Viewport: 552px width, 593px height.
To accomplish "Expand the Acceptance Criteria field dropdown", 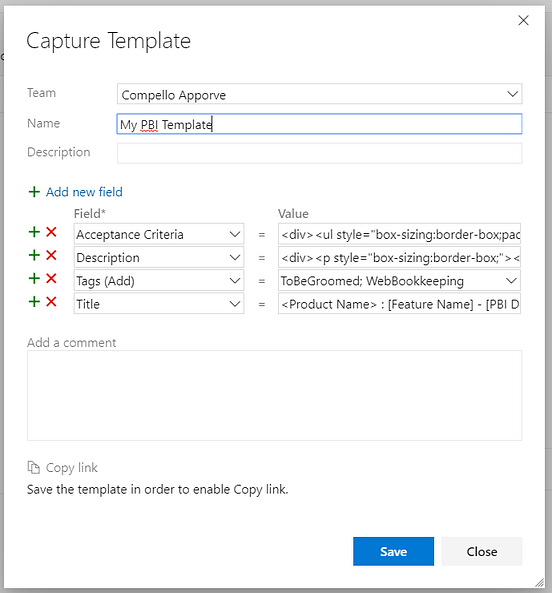I will (235, 234).
